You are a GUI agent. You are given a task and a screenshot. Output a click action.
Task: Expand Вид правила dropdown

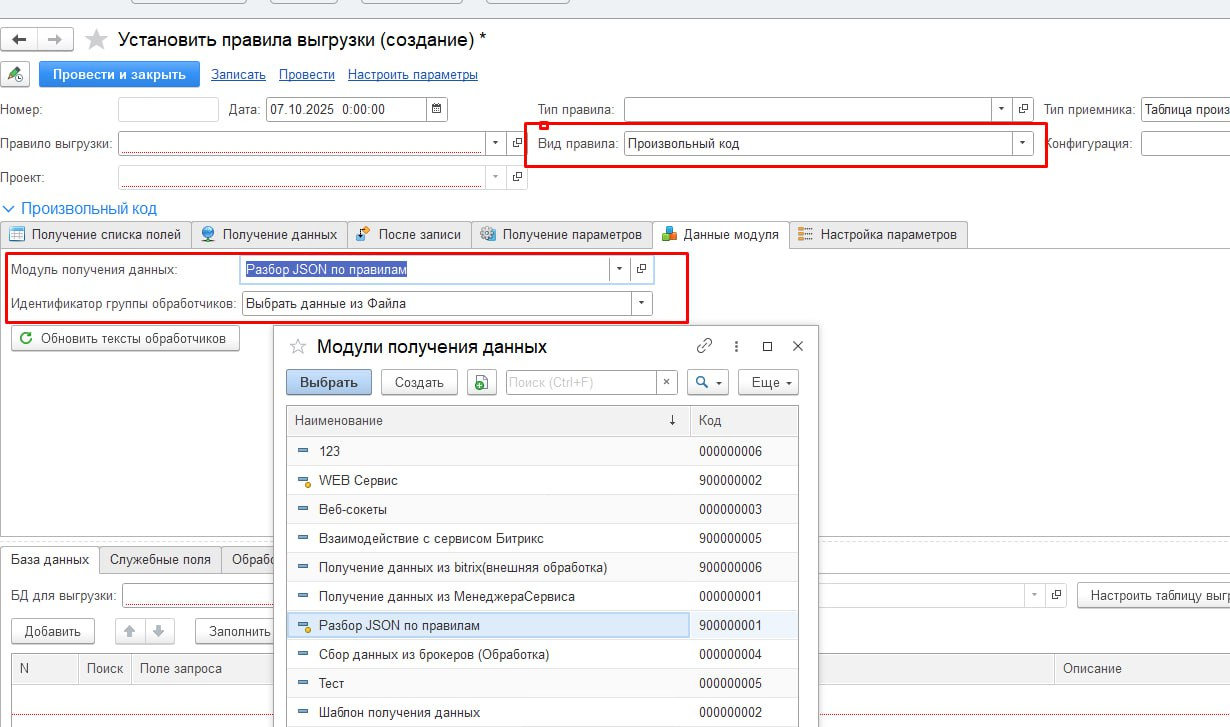[1021, 144]
